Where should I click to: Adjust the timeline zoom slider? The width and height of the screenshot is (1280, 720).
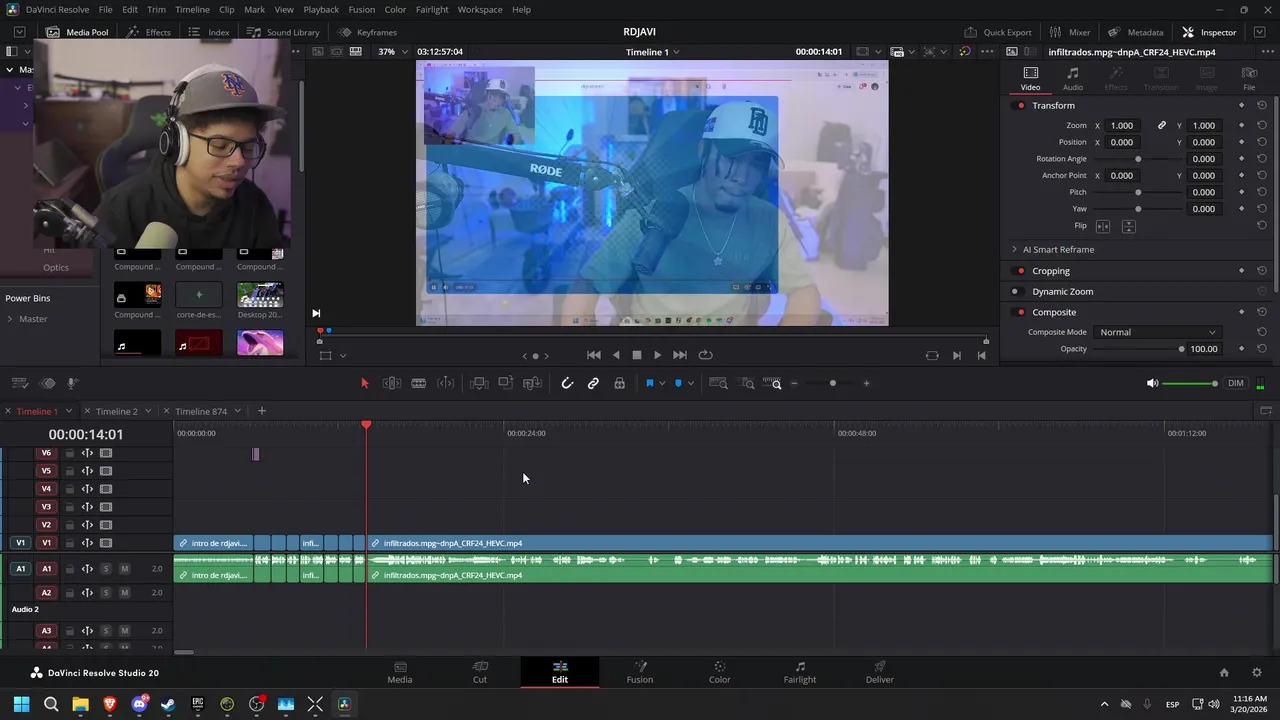832,383
